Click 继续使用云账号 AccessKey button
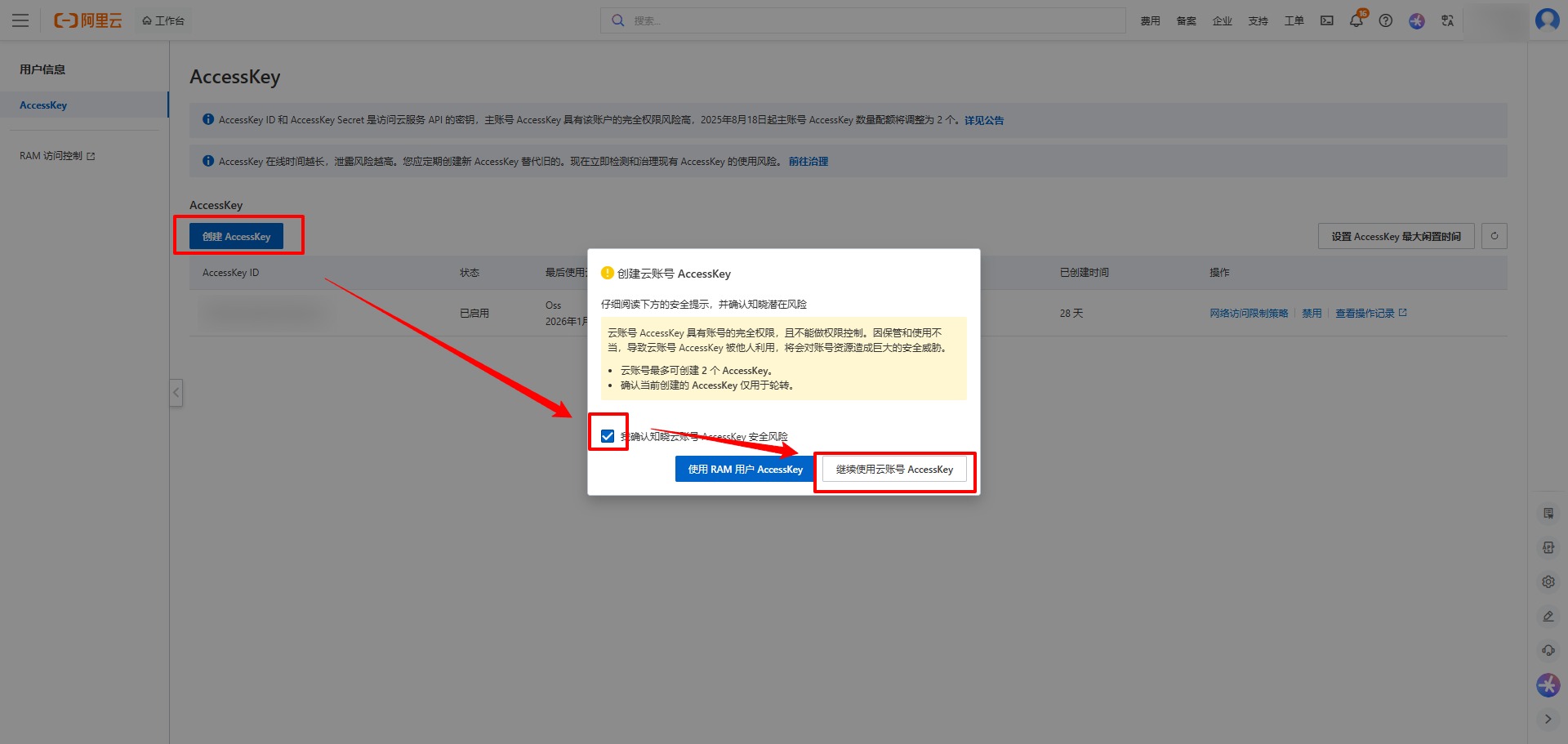The height and width of the screenshot is (744, 1568). pyautogui.click(x=894, y=469)
